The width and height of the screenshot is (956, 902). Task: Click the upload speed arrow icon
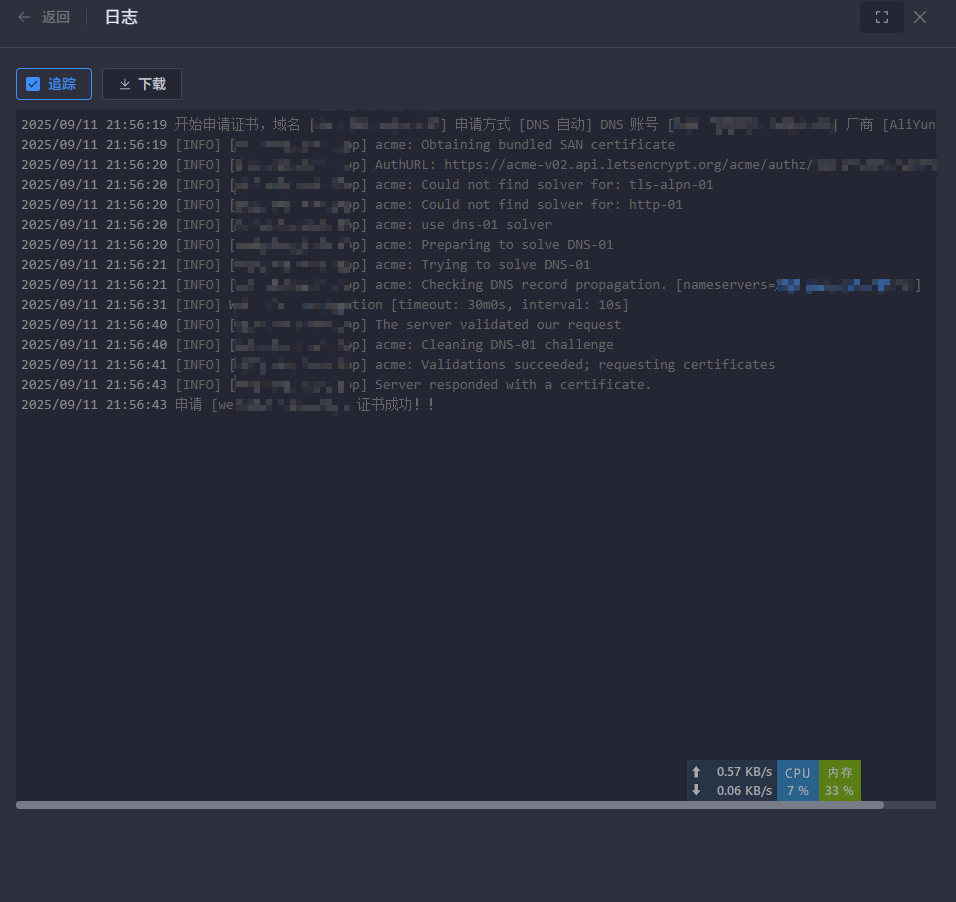coord(696,772)
